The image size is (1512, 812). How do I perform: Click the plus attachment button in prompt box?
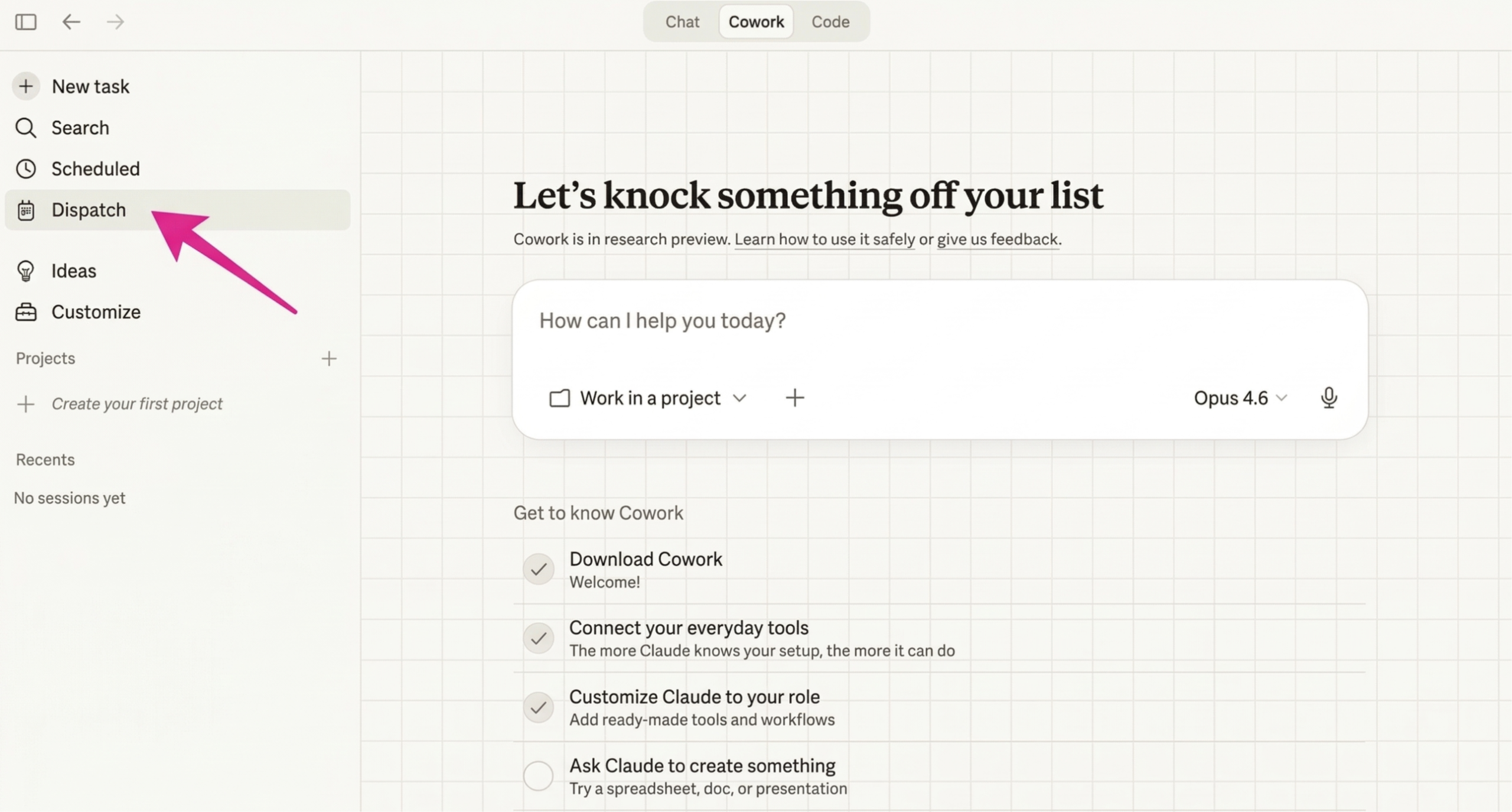point(794,398)
